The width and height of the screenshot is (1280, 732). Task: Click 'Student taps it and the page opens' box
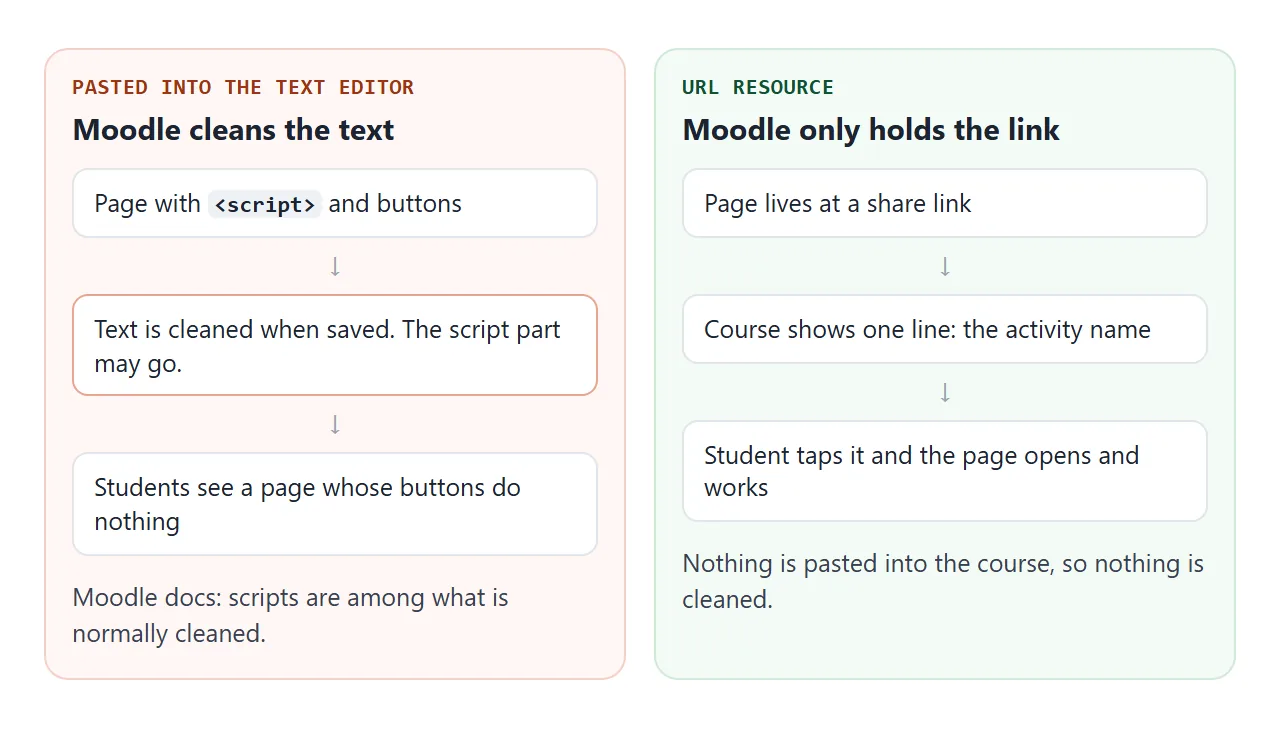(x=945, y=471)
